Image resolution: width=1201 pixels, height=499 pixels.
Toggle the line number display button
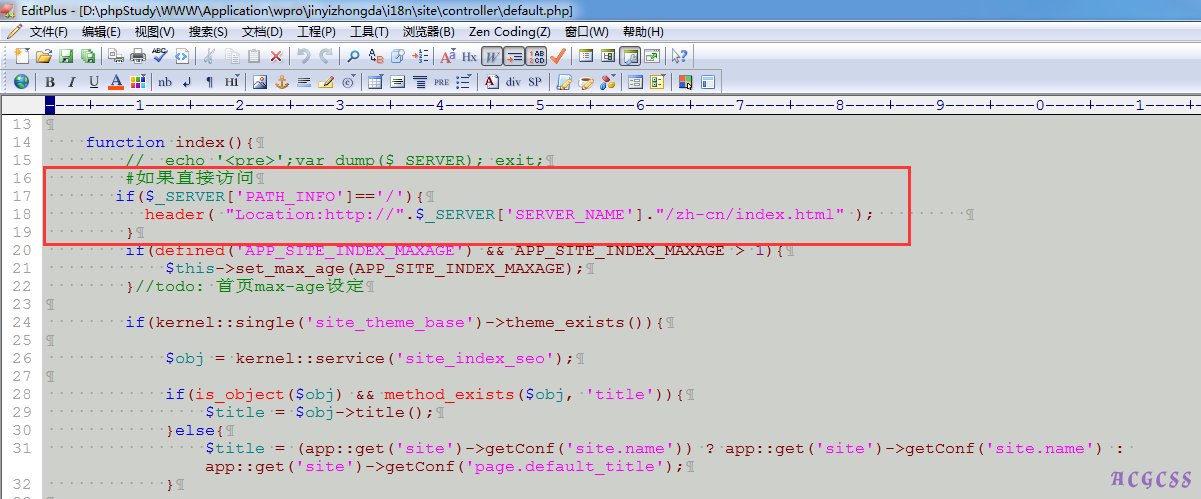click(536, 56)
